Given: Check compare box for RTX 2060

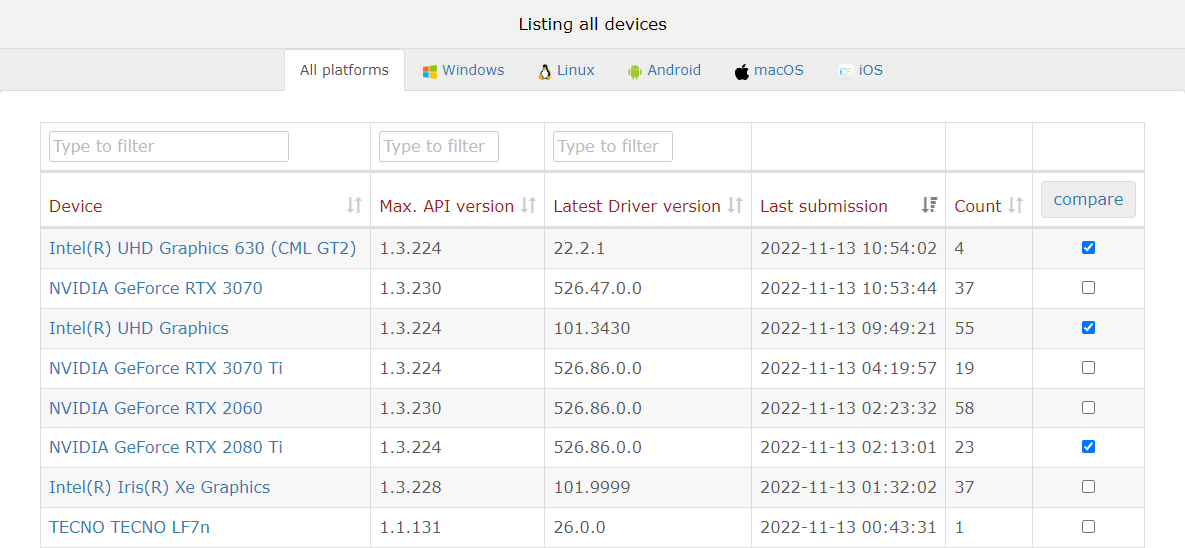Looking at the screenshot, I should [x=1088, y=407].
